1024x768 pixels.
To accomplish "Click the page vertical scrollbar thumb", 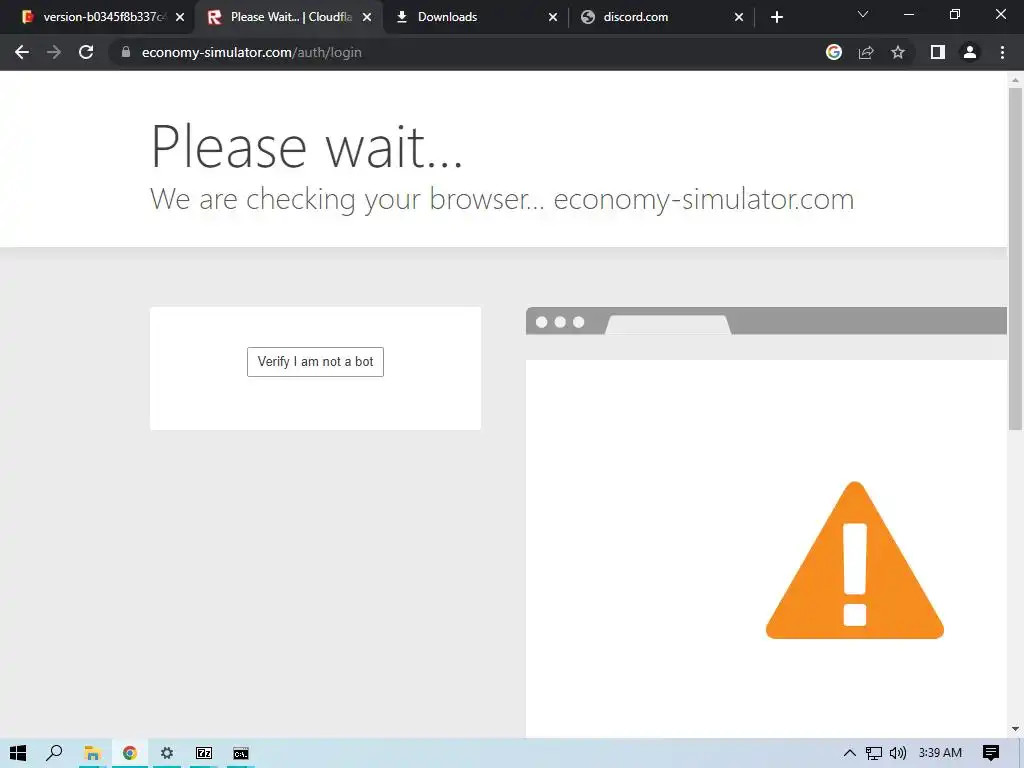I will coord(1015,259).
